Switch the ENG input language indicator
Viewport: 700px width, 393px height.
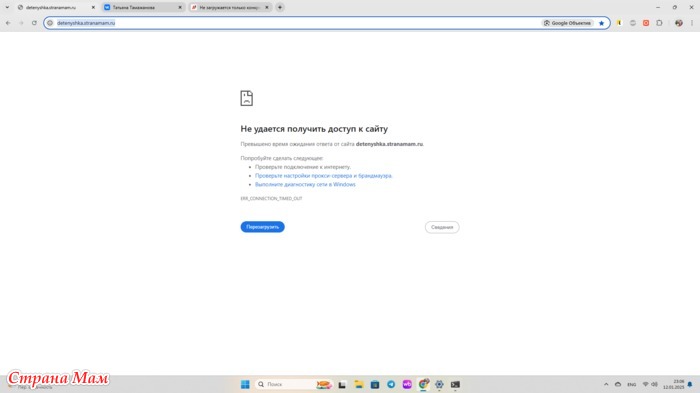click(631, 385)
